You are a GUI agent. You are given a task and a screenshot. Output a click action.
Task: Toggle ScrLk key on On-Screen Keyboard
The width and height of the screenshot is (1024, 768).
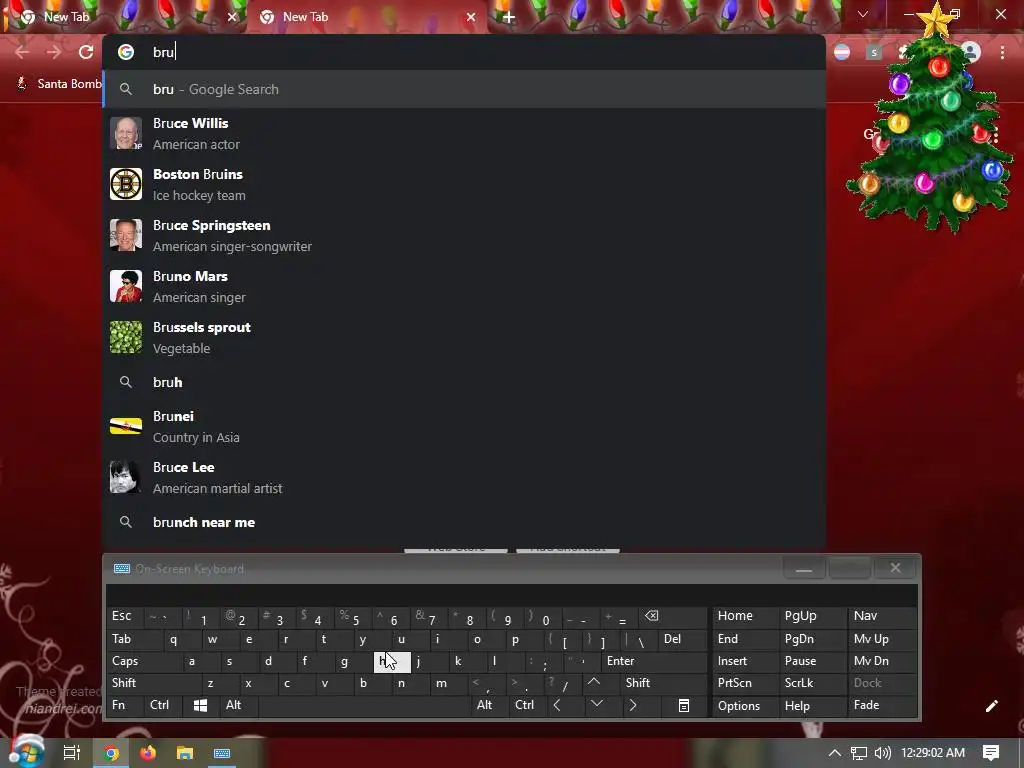click(811, 683)
